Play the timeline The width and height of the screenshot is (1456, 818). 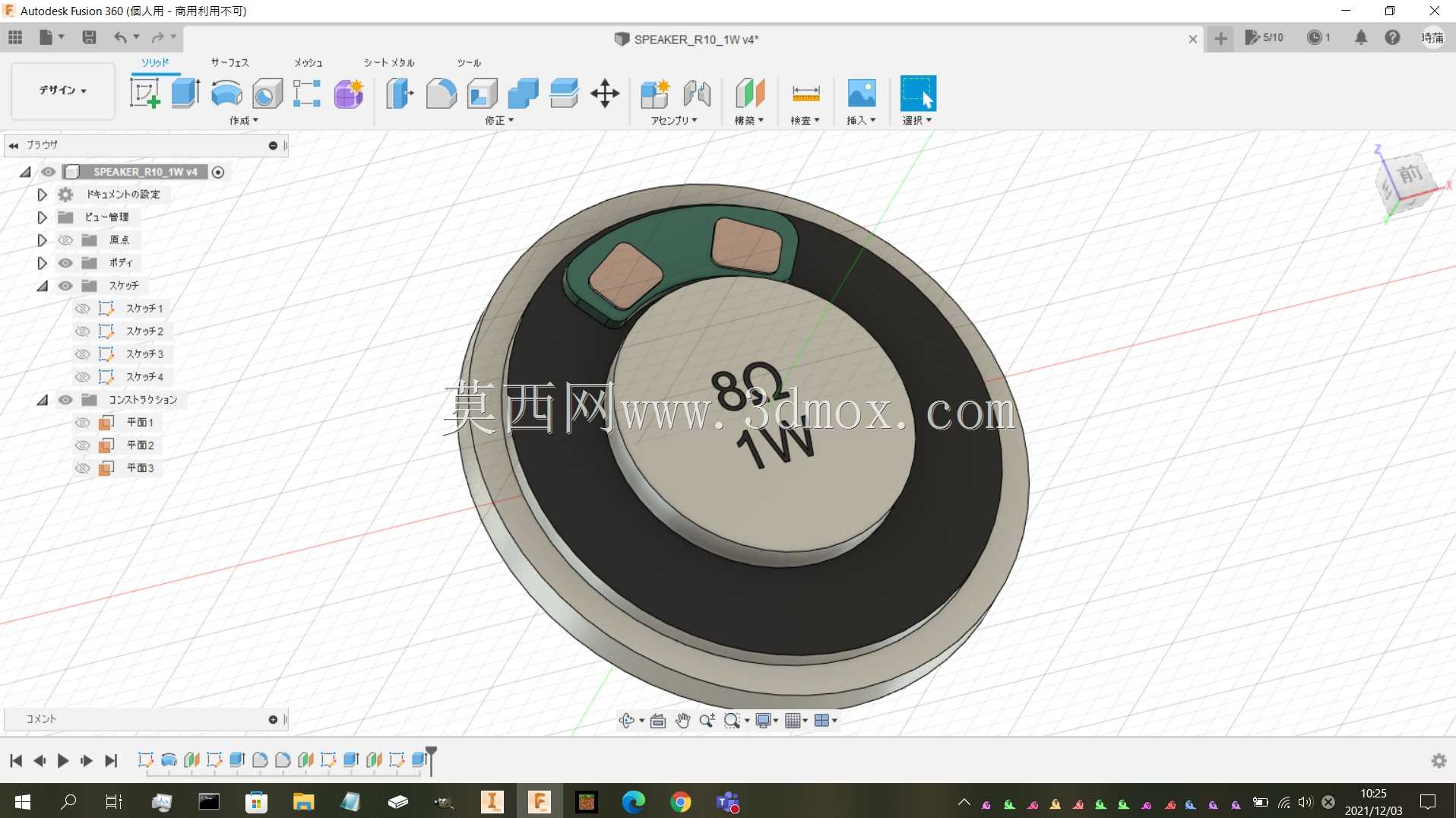(x=63, y=761)
